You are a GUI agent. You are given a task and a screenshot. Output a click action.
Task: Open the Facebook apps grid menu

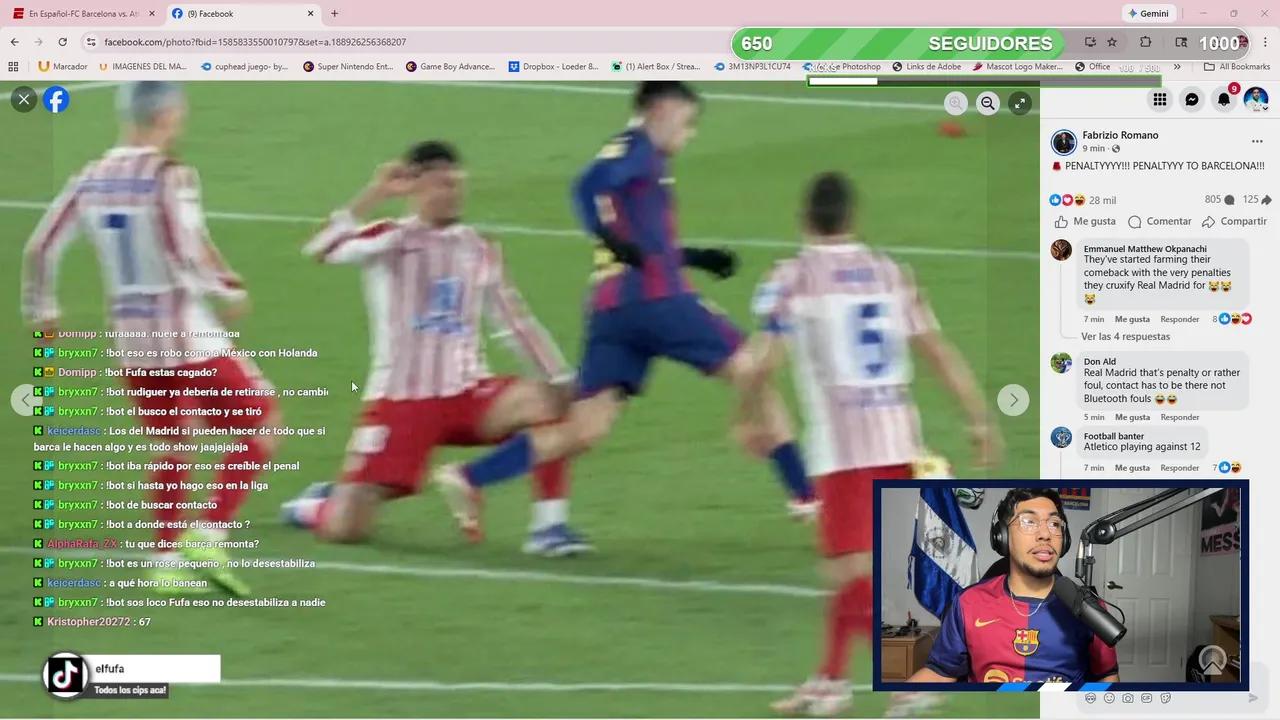click(1160, 99)
